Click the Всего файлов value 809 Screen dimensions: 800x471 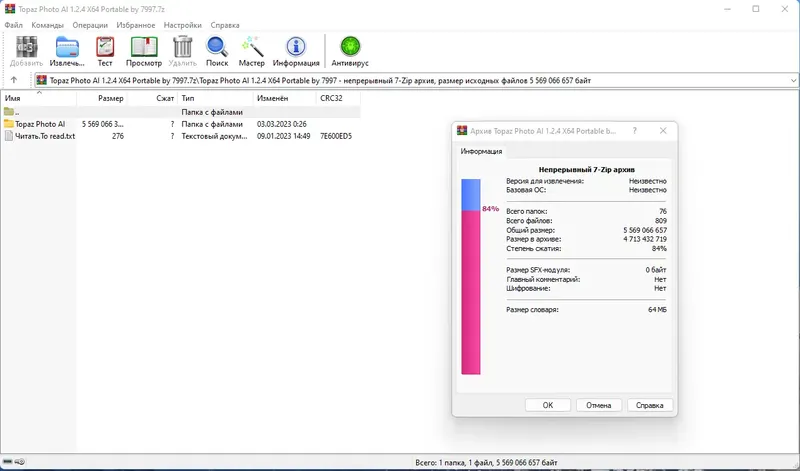pyautogui.click(x=661, y=220)
